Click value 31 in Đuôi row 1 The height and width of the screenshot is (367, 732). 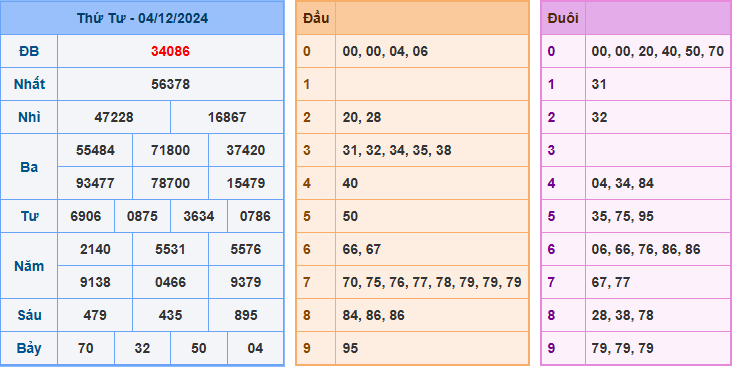point(599,85)
